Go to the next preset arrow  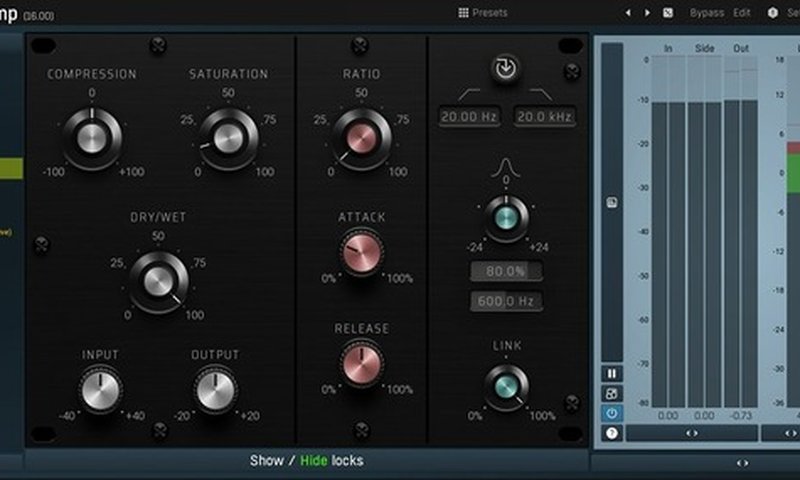647,13
